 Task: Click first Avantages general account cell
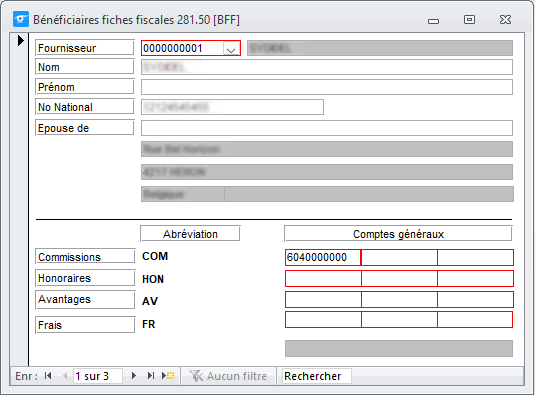[323, 299]
